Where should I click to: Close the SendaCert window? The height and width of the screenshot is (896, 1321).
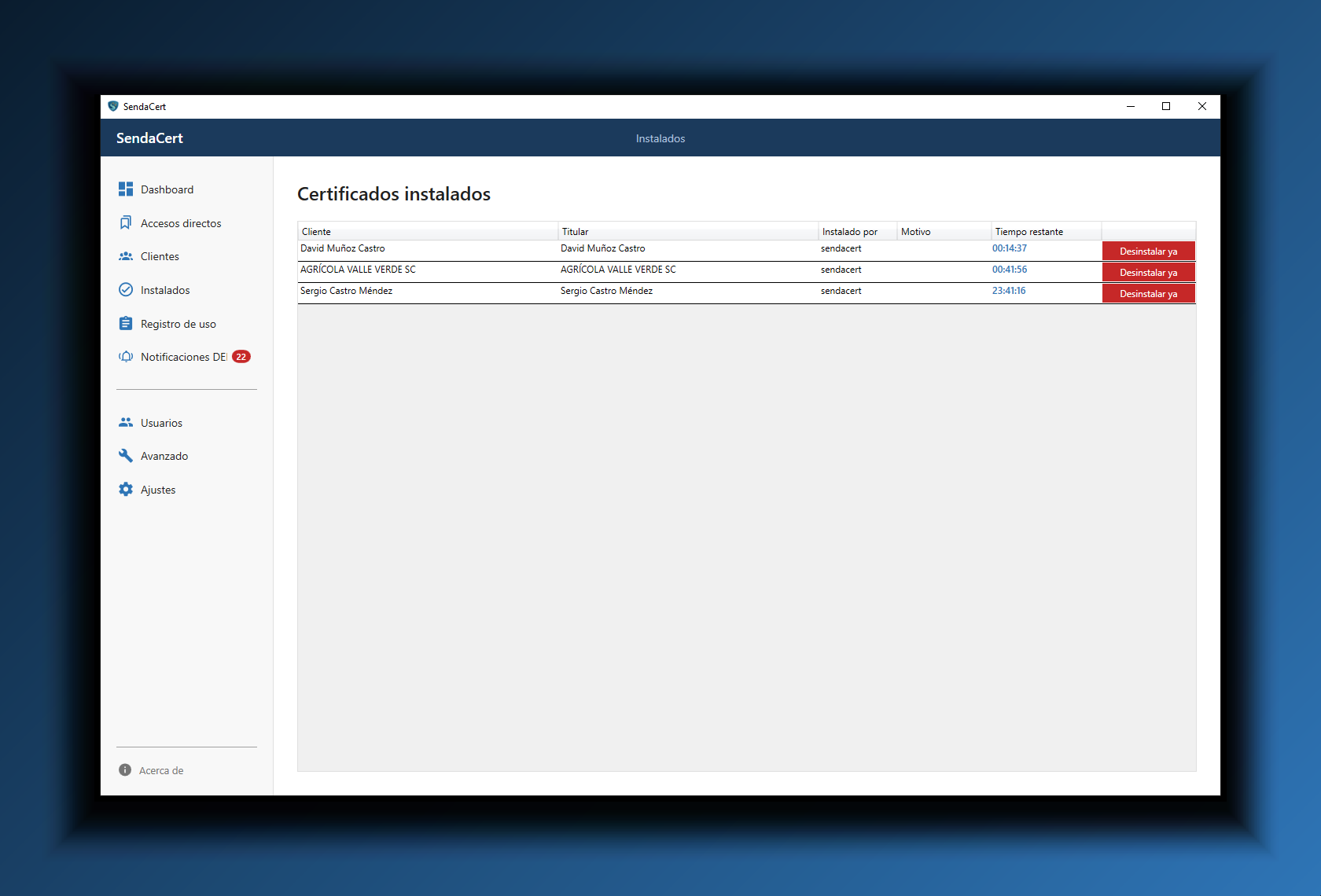(1202, 106)
